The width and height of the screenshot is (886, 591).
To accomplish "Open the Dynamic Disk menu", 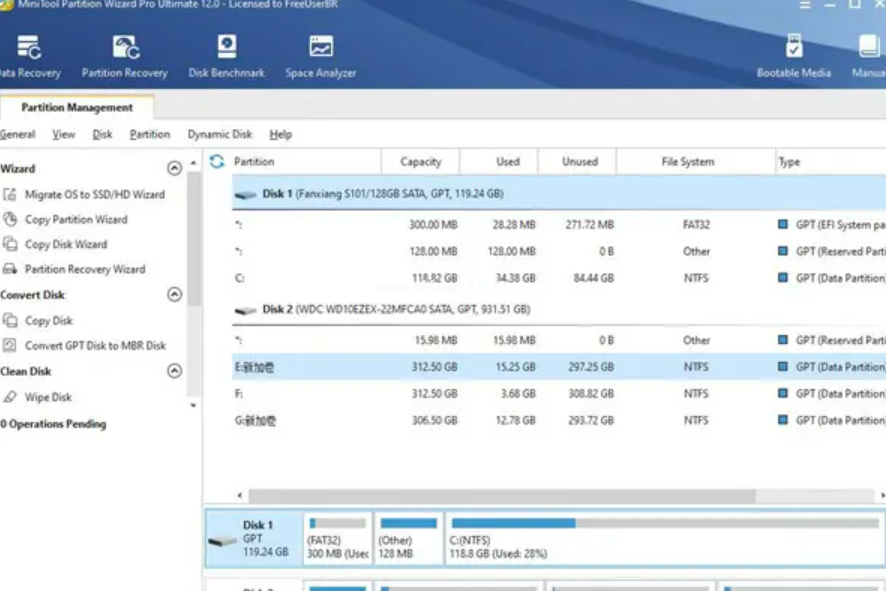I will click(x=220, y=134).
